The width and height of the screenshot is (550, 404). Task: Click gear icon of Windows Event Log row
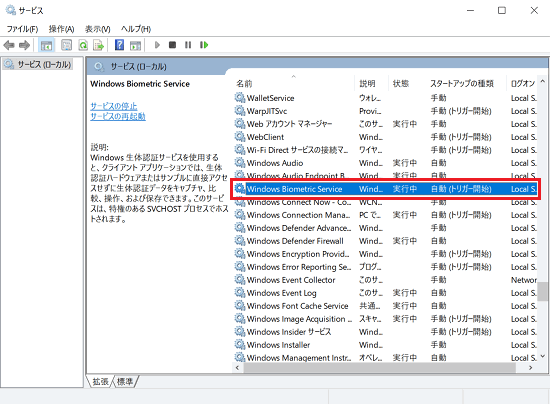[x=240, y=293]
